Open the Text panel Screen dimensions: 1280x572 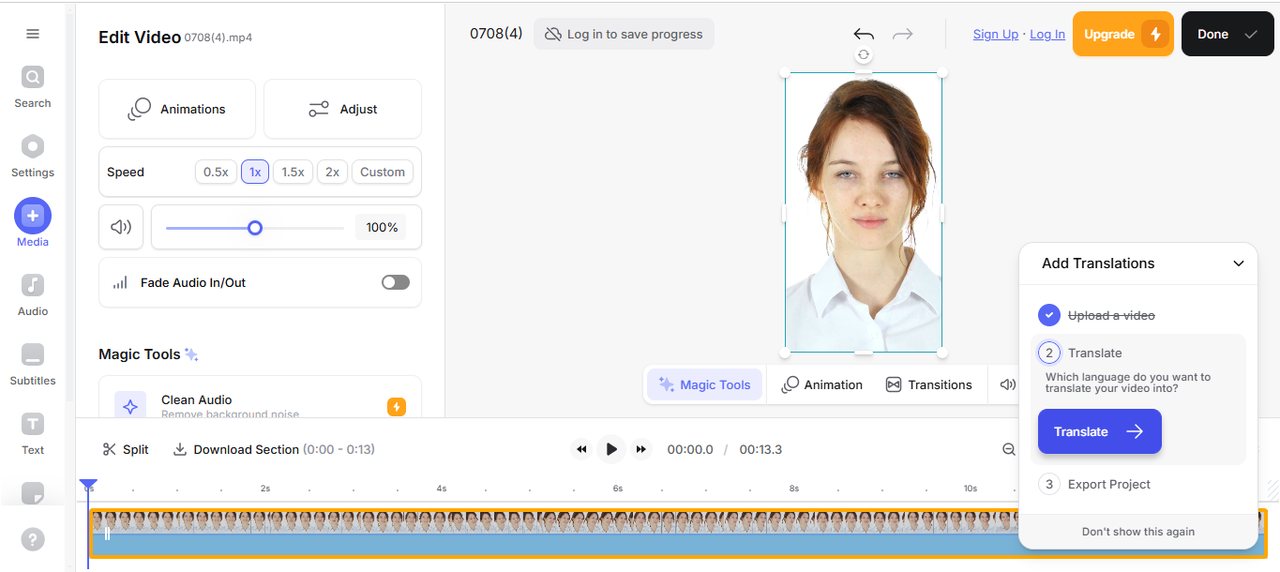[x=33, y=432]
